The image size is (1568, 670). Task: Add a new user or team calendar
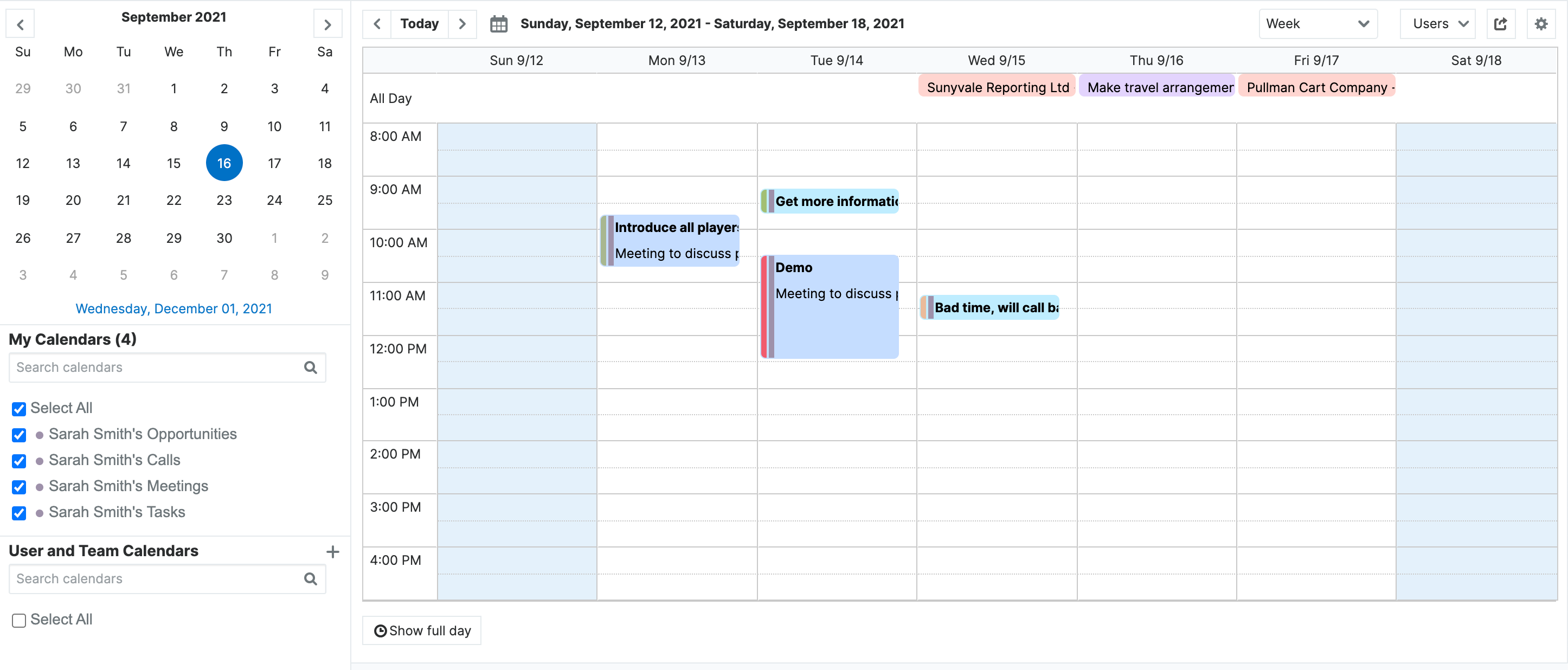[x=333, y=551]
